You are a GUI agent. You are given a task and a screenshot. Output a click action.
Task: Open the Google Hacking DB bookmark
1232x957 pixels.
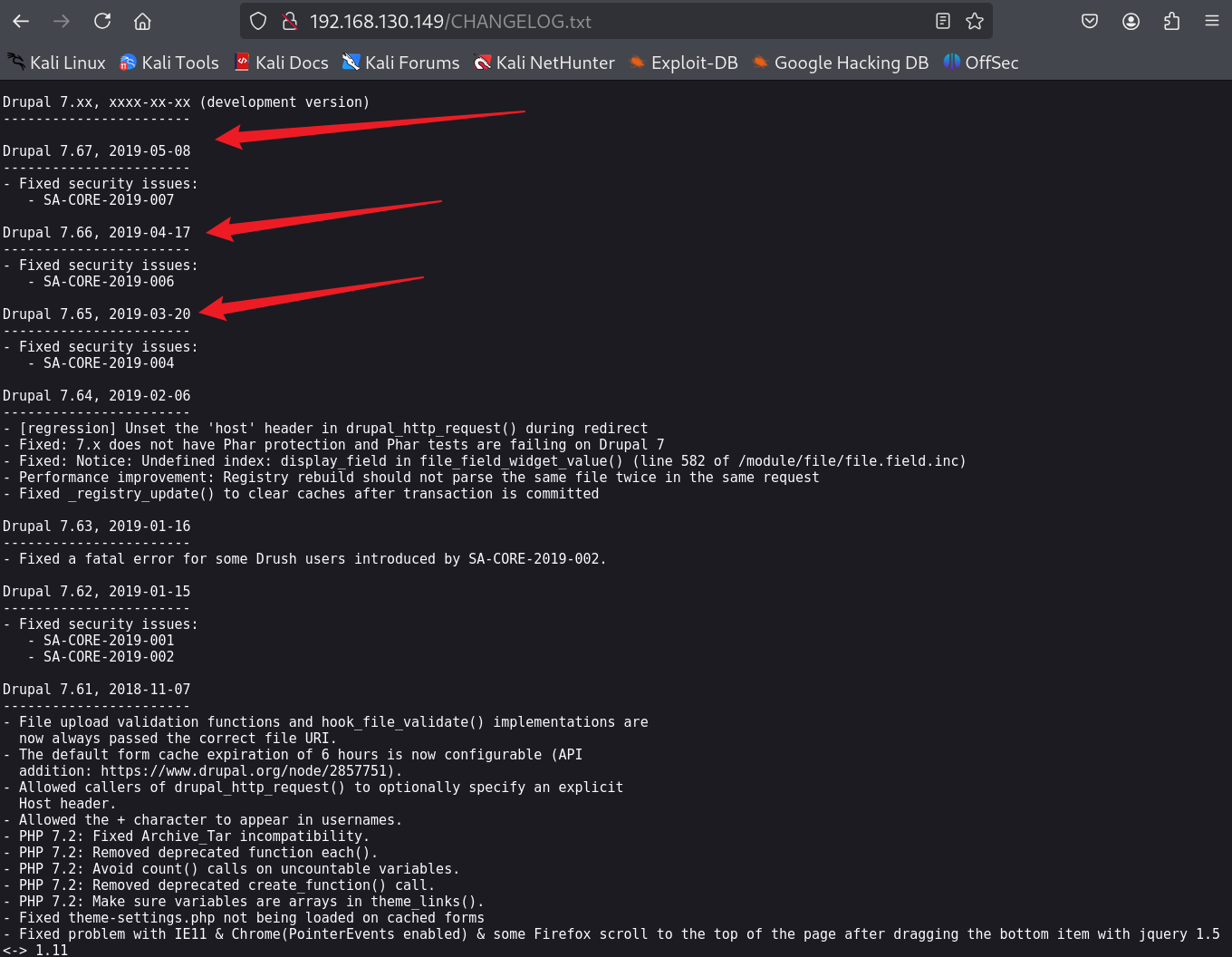tap(841, 63)
